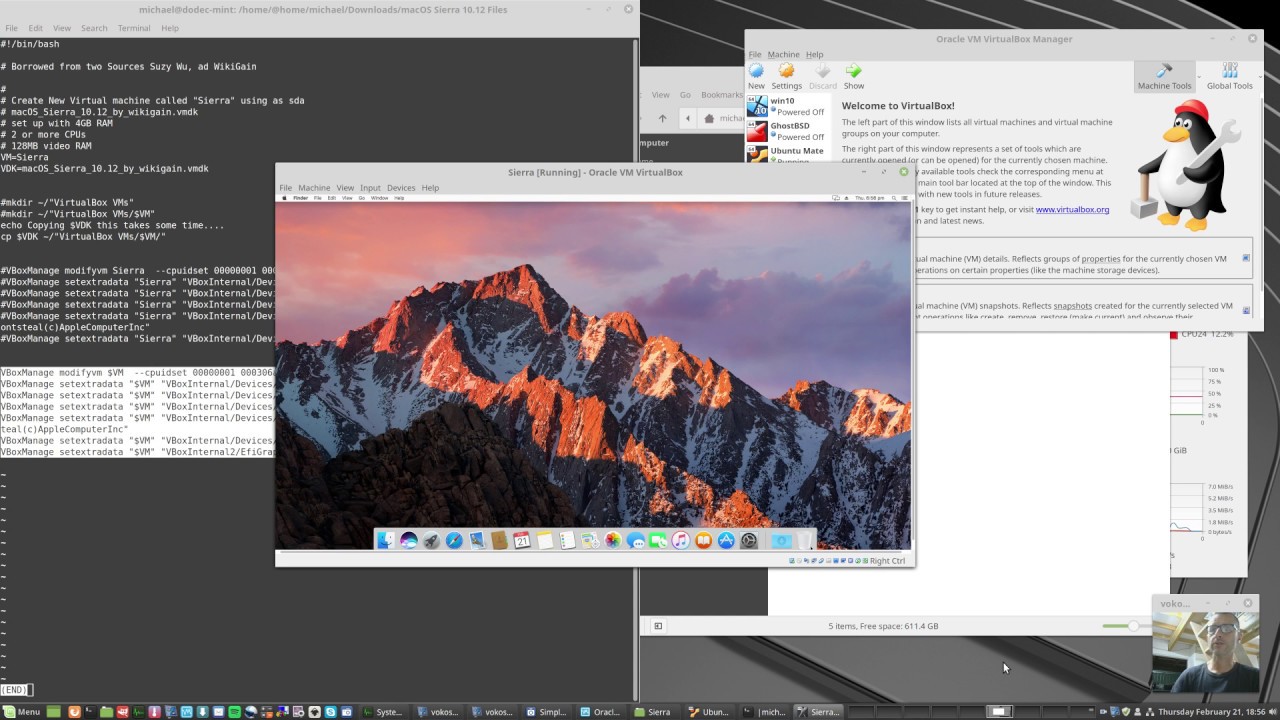Open Machine menu in VirtualBox Manager
The height and width of the screenshot is (720, 1280).
[x=783, y=54]
